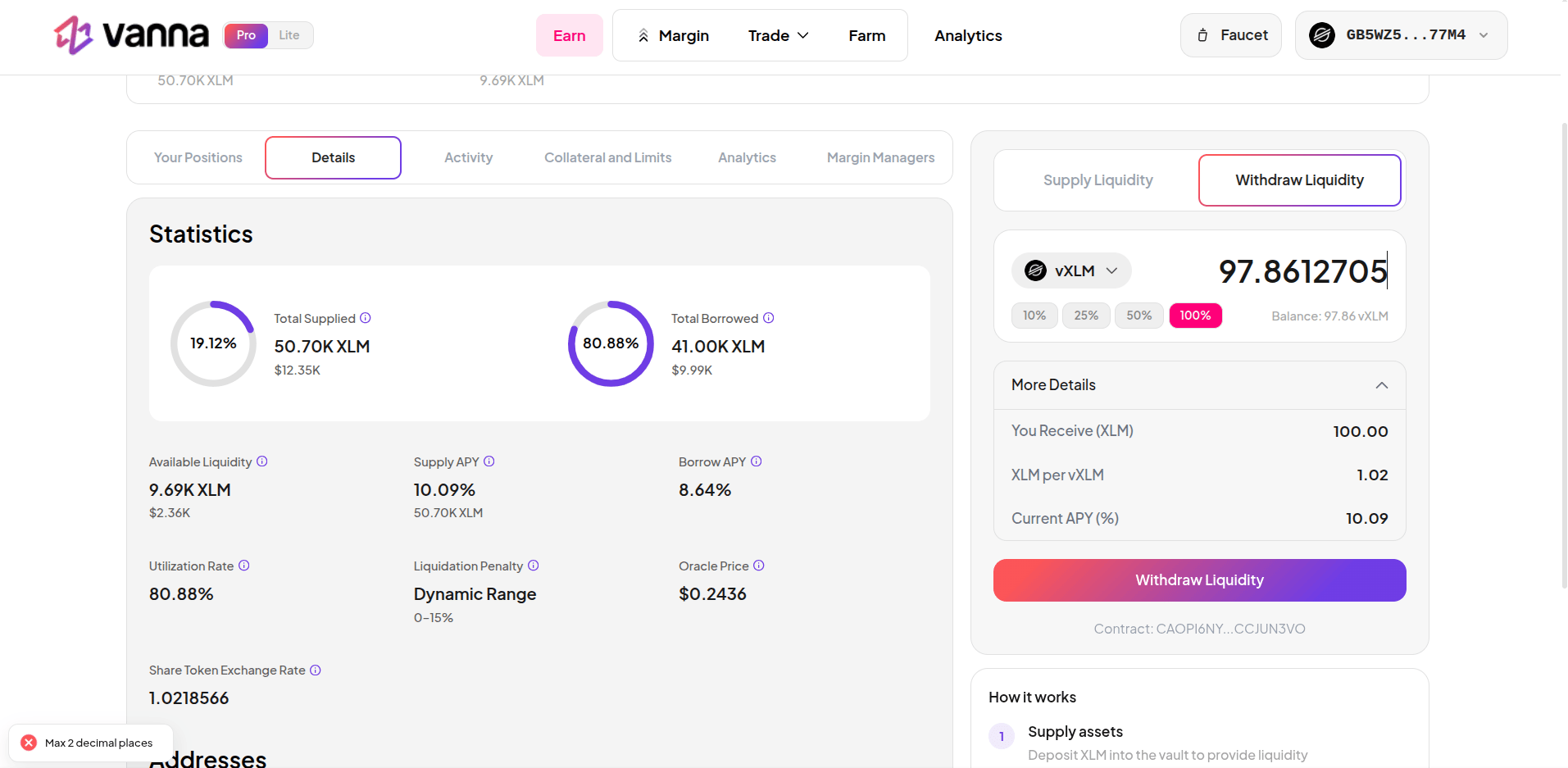The width and height of the screenshot is (1568, 768).
Task: Switch to Pro mode
Action: click(246, 35)
